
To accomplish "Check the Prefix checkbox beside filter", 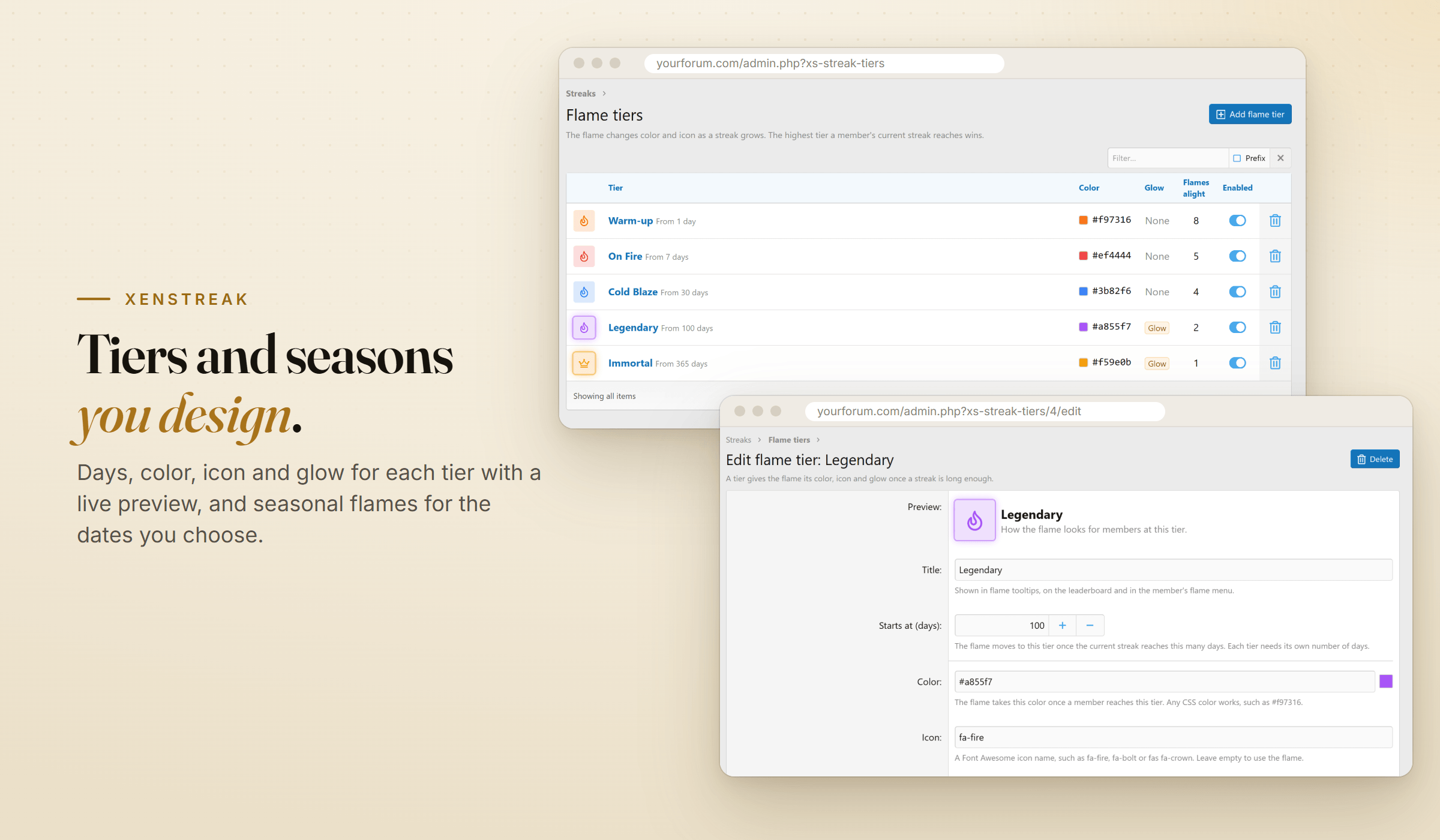I will [1237, 158].
